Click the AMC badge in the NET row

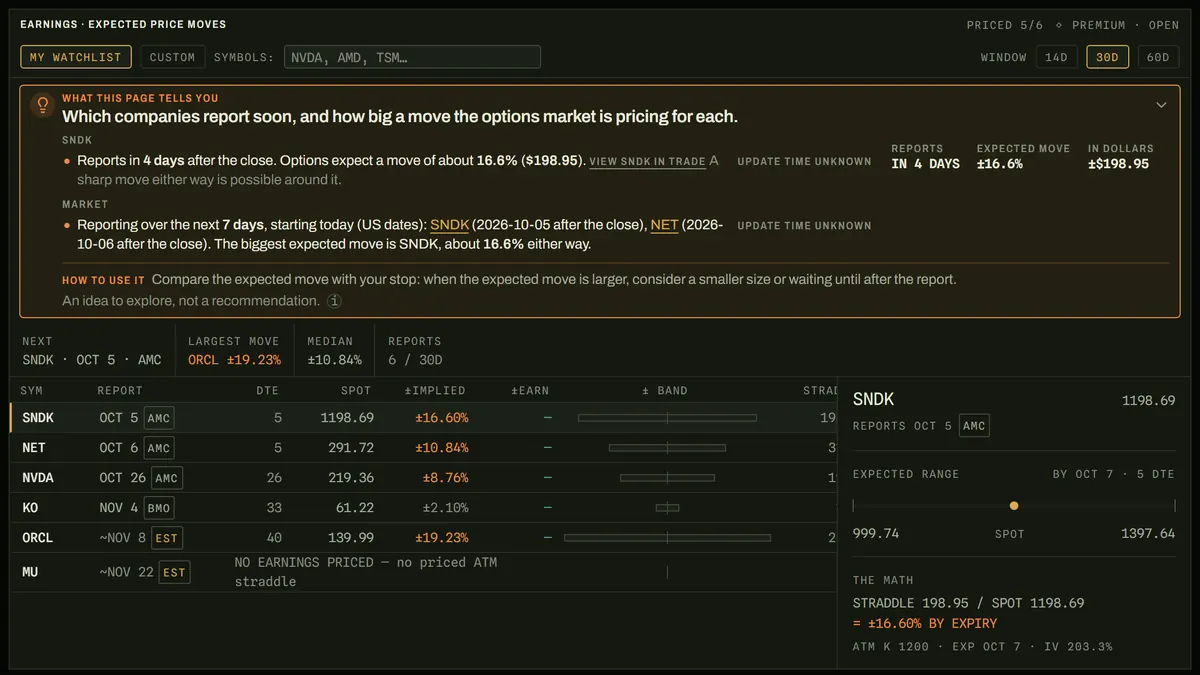click(159, 448)
